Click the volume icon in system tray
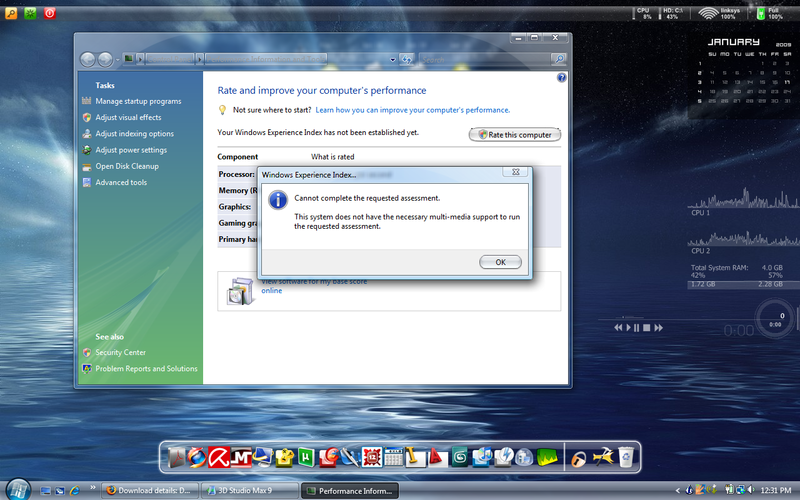Viewport: 800px width, 500px height. click(x=751, y=490)
